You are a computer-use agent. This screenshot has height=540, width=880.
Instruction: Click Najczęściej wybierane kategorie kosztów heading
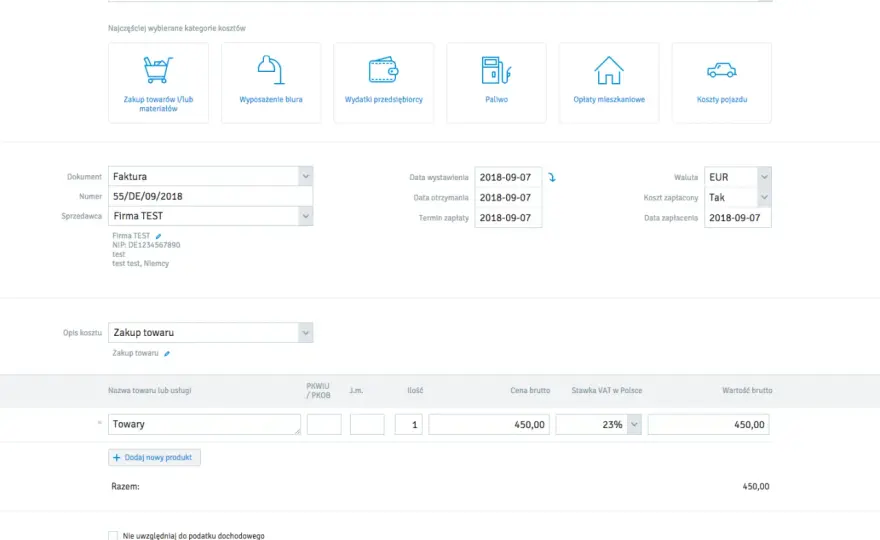[x=177, y=28]
